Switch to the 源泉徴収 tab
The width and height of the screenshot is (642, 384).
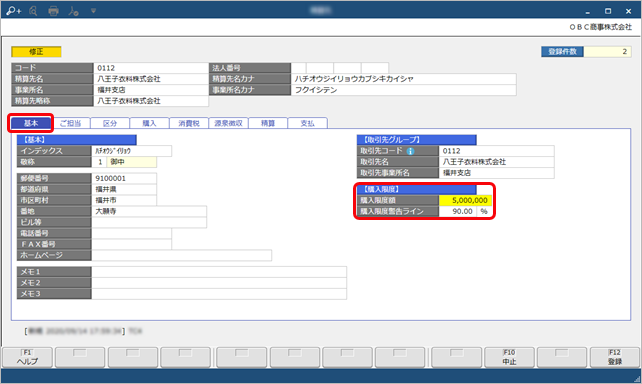(228, 123)
